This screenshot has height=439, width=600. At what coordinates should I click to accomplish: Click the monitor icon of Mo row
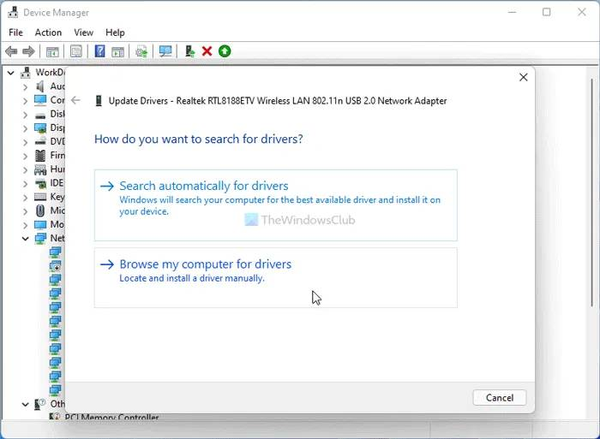40,225
